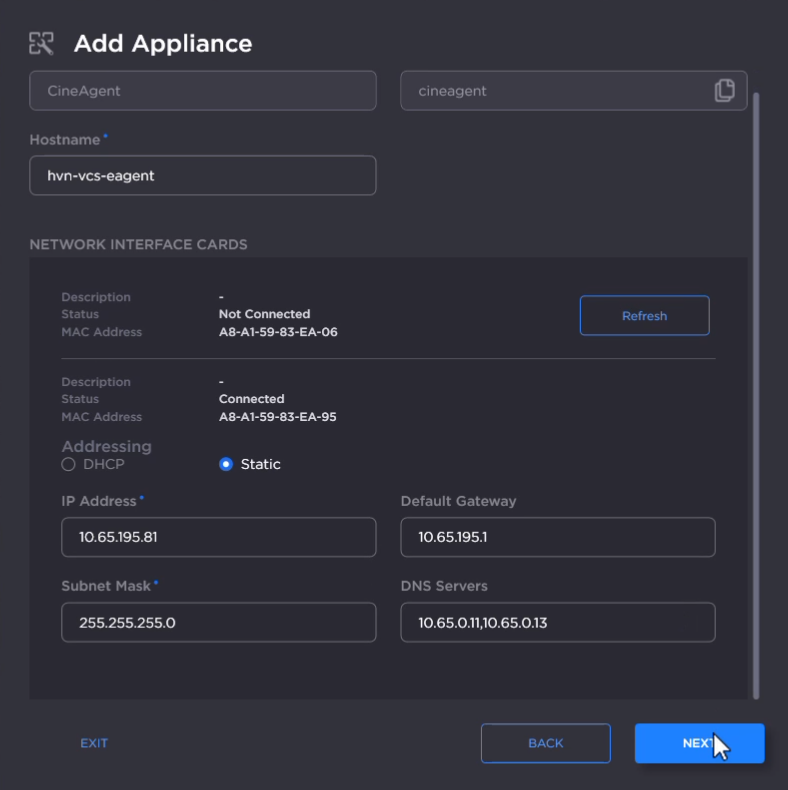Click the Subnet Mask input box
This screenshot has width=788, height=790.
pyautogui.click(x=218, y=622)
